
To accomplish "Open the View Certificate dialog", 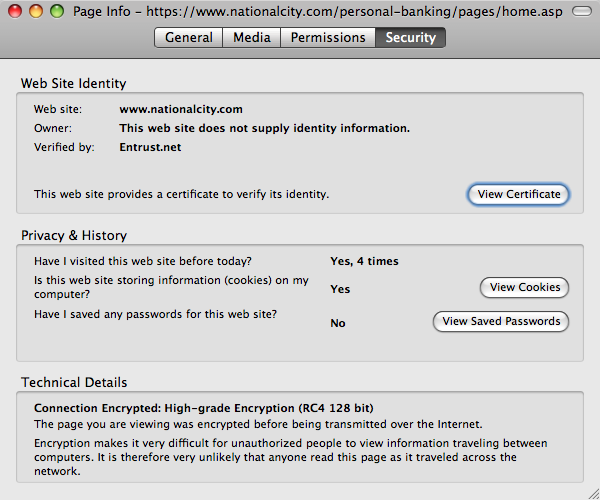I will pyautogui.click(x=518, y=194).
